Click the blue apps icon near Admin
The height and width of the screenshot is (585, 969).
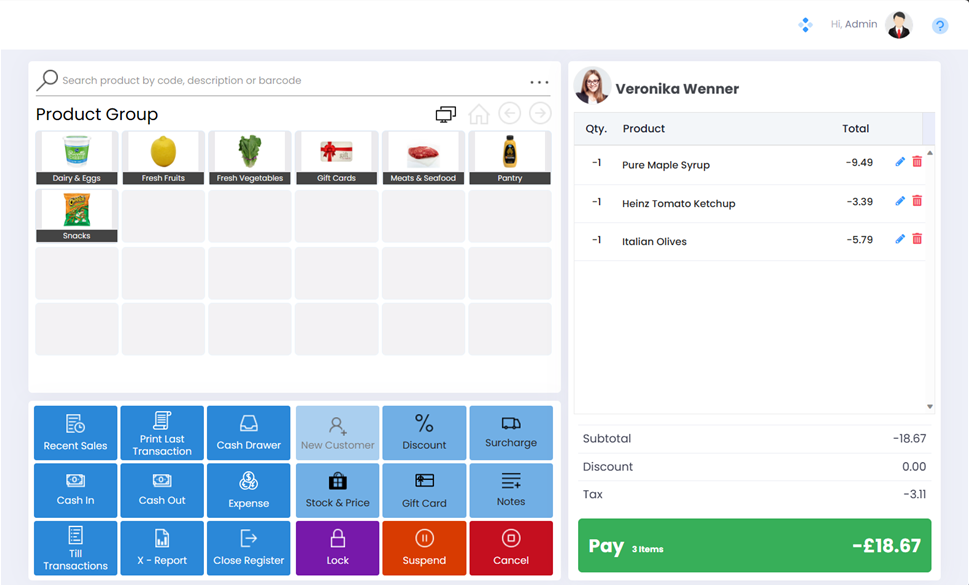805,25
